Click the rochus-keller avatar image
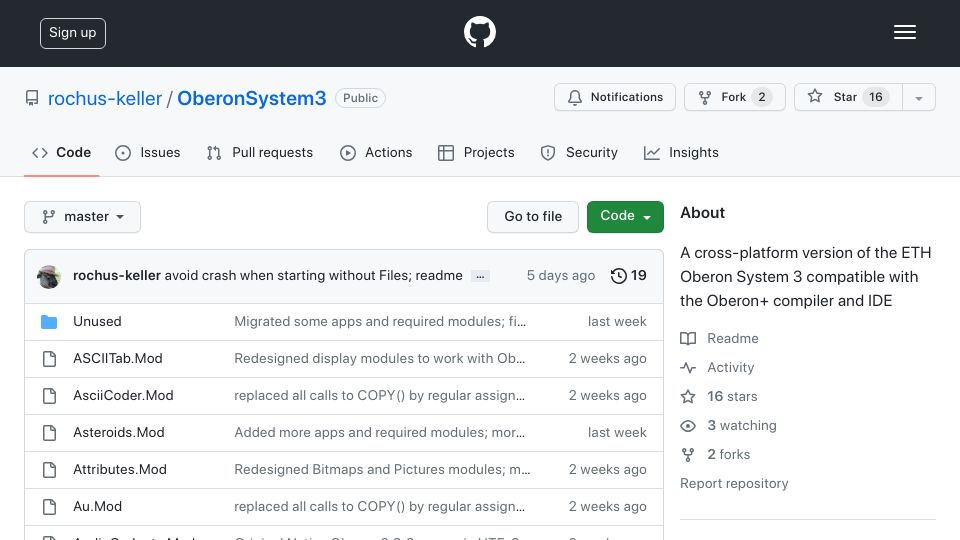Viewport: 960px width, 540px height. 49,276
